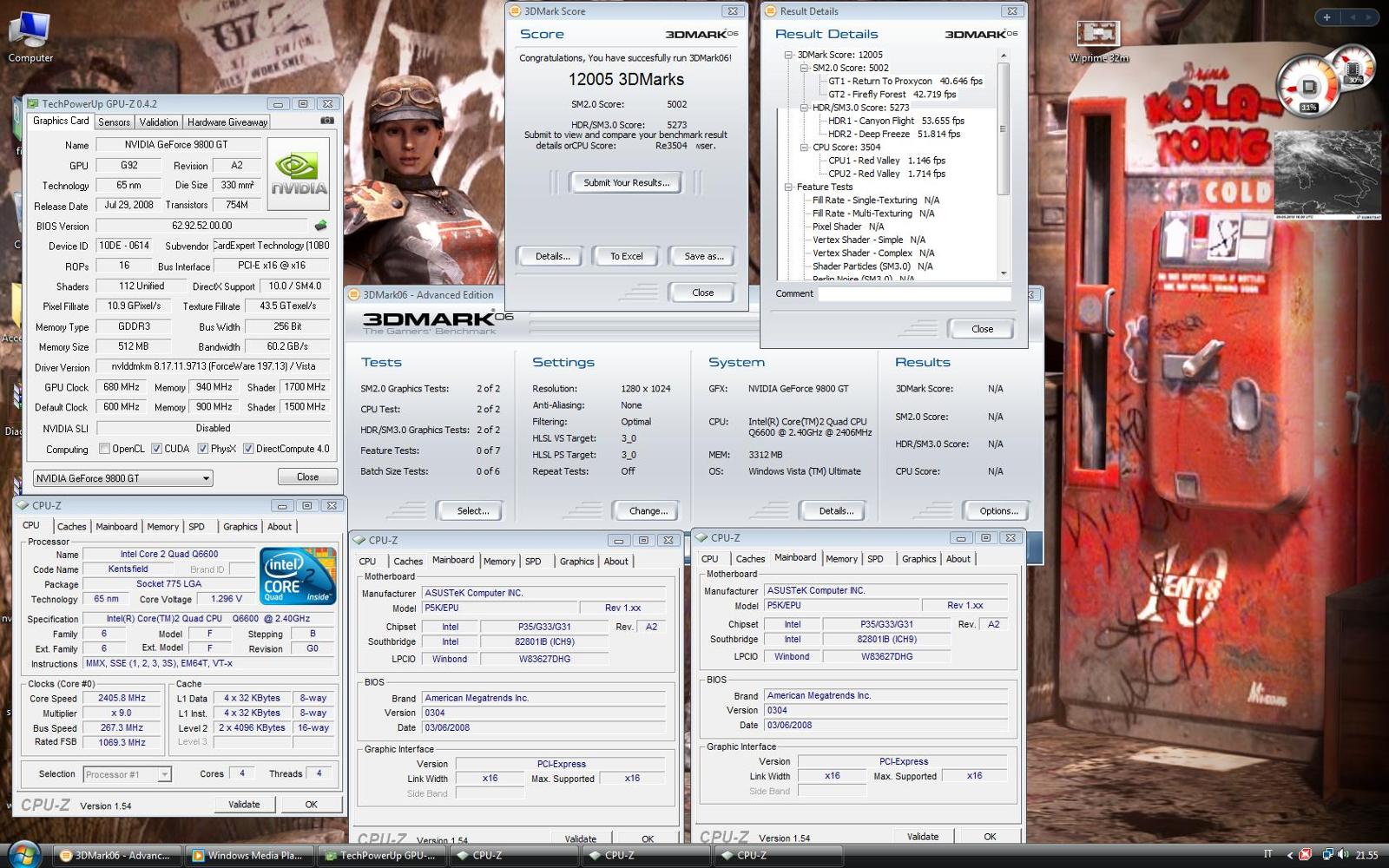Click the CPU usage gauge showing 11%
Viewport: 1389px width, 868px height.
1308,88
